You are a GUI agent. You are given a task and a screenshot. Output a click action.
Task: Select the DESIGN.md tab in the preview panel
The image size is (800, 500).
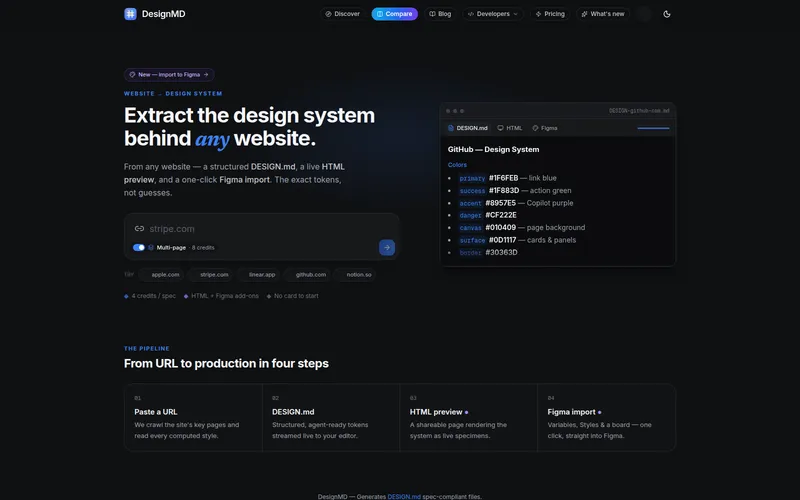[467, 128]
